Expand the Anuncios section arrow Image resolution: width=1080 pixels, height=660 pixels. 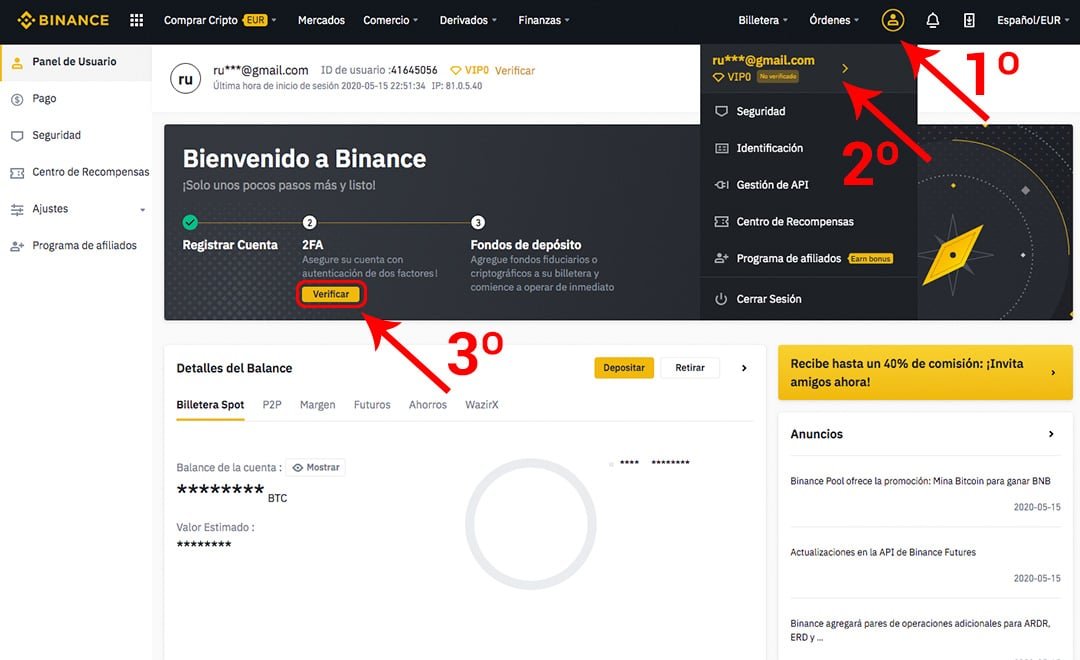[x=1051, y=434]
